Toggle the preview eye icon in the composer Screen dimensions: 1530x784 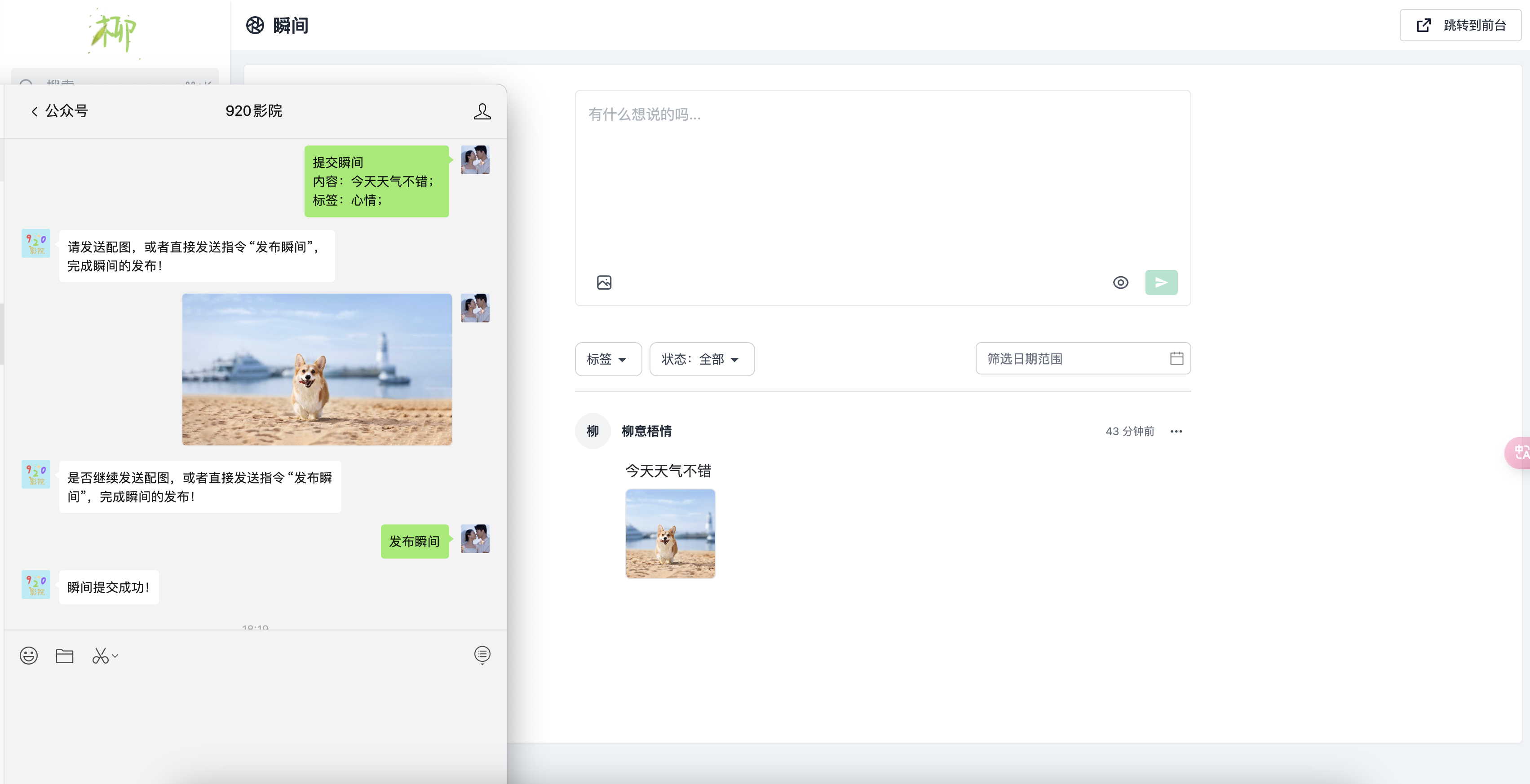(1121, 282)
